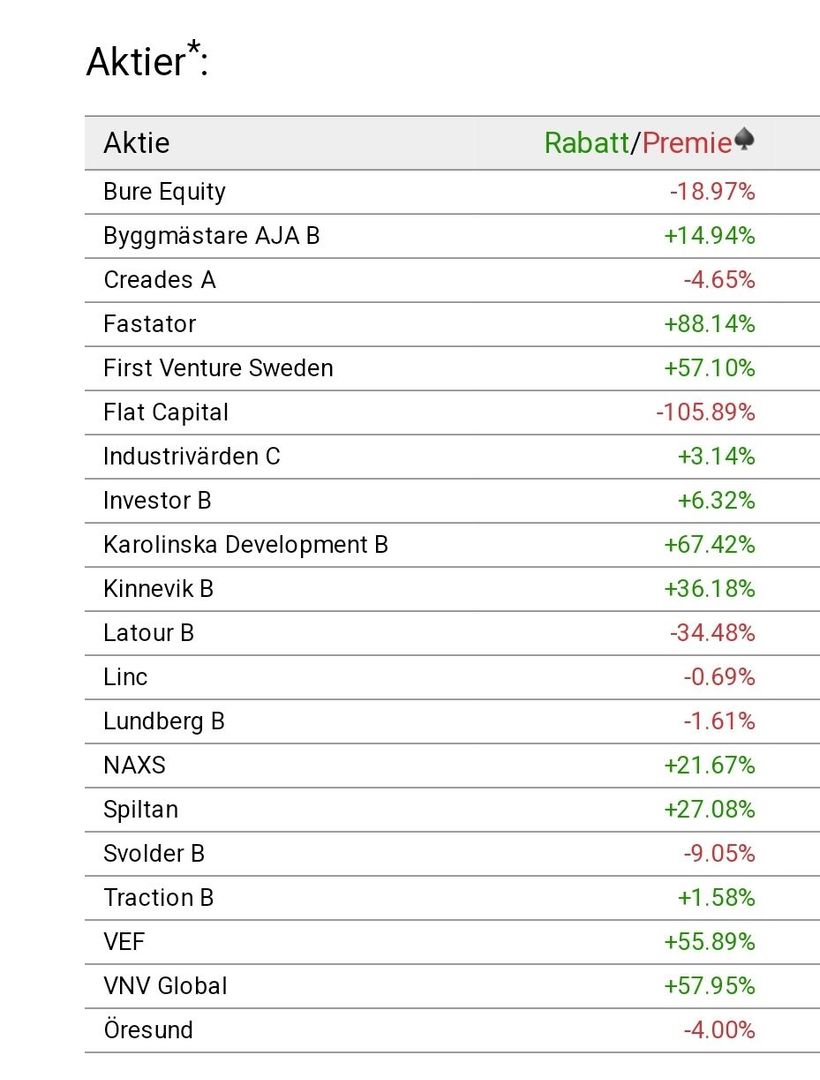820x1080 pixels.
Task: Click Latour B in the list
Action: [149, 633]
